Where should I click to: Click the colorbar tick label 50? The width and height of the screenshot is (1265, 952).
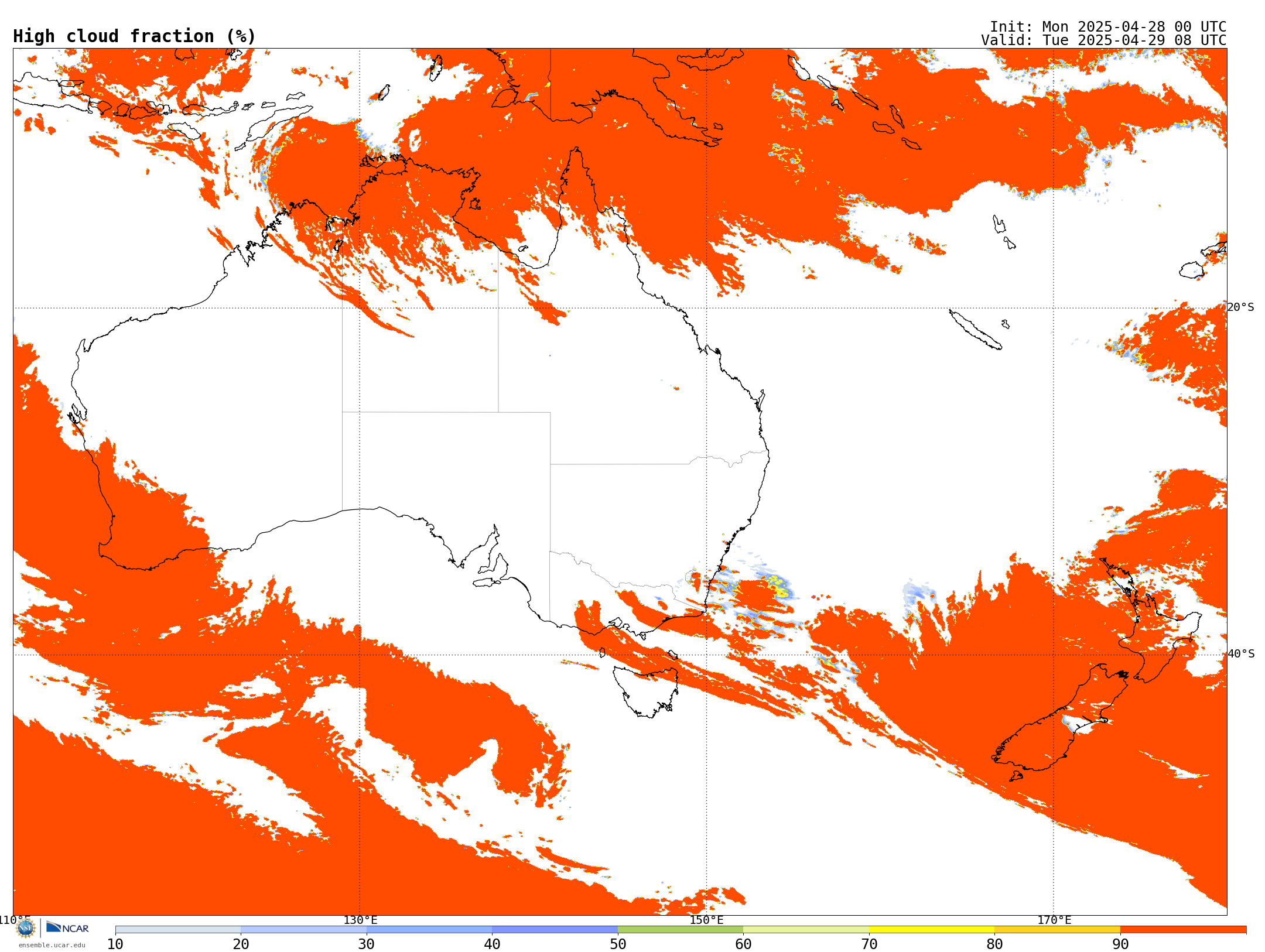[x=618, y=944]
